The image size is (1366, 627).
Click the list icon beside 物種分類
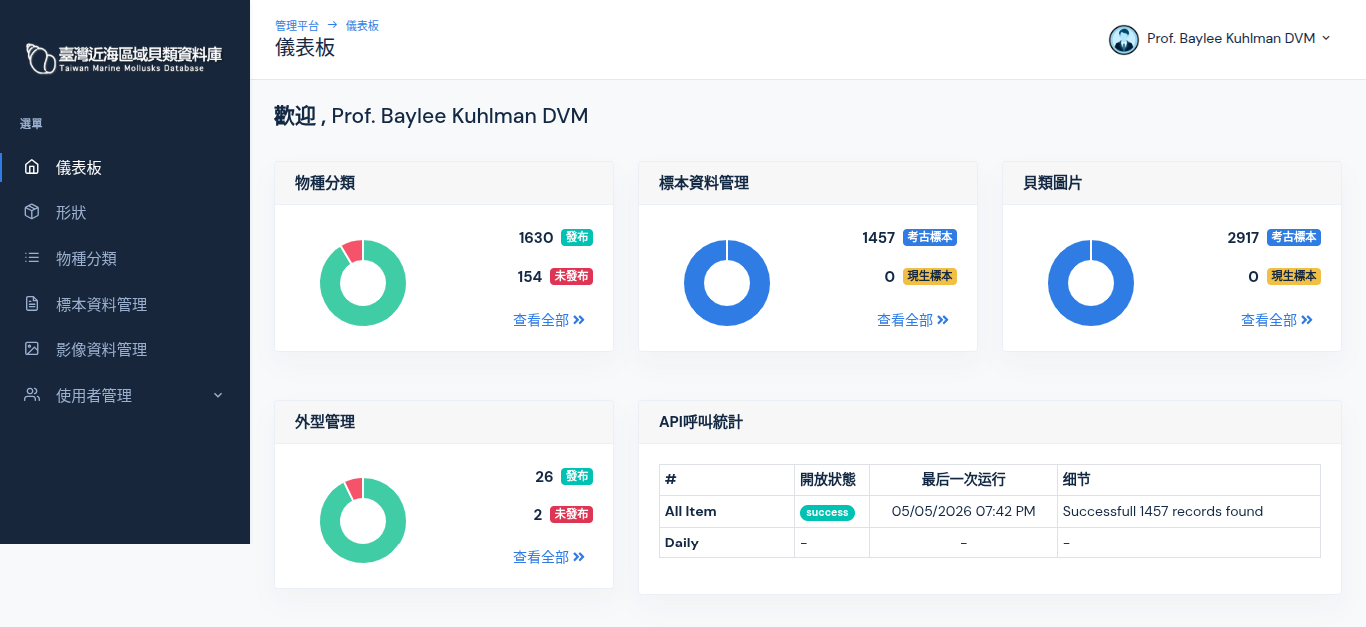tap(32, 258)
